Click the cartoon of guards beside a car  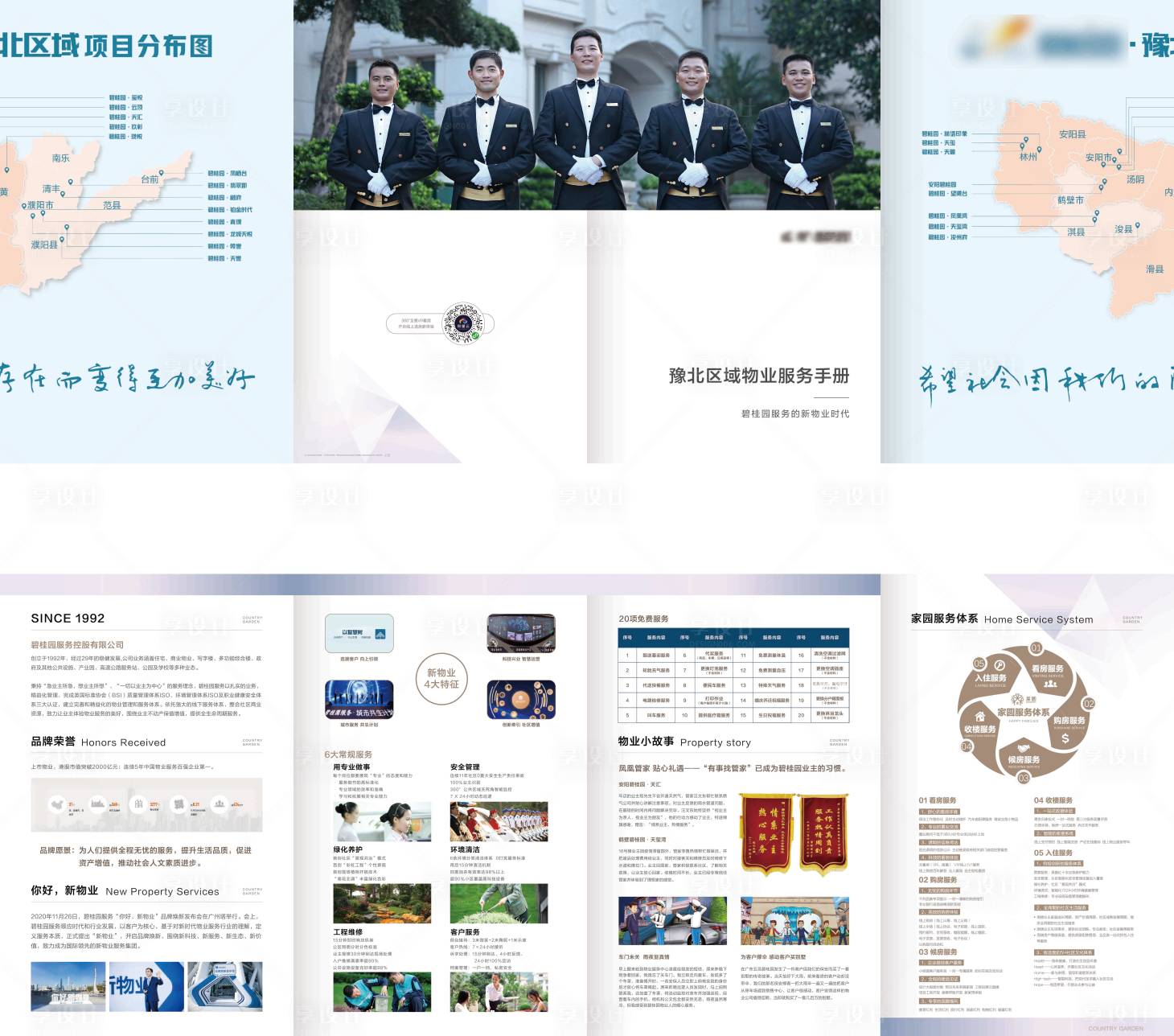pos(672,921)
